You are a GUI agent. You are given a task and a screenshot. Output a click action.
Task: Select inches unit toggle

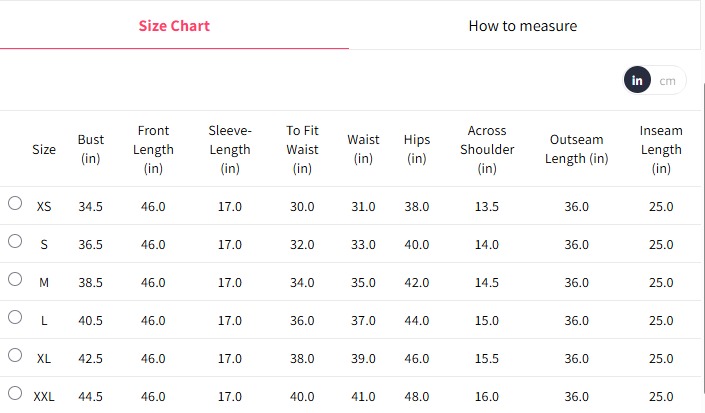637,80
